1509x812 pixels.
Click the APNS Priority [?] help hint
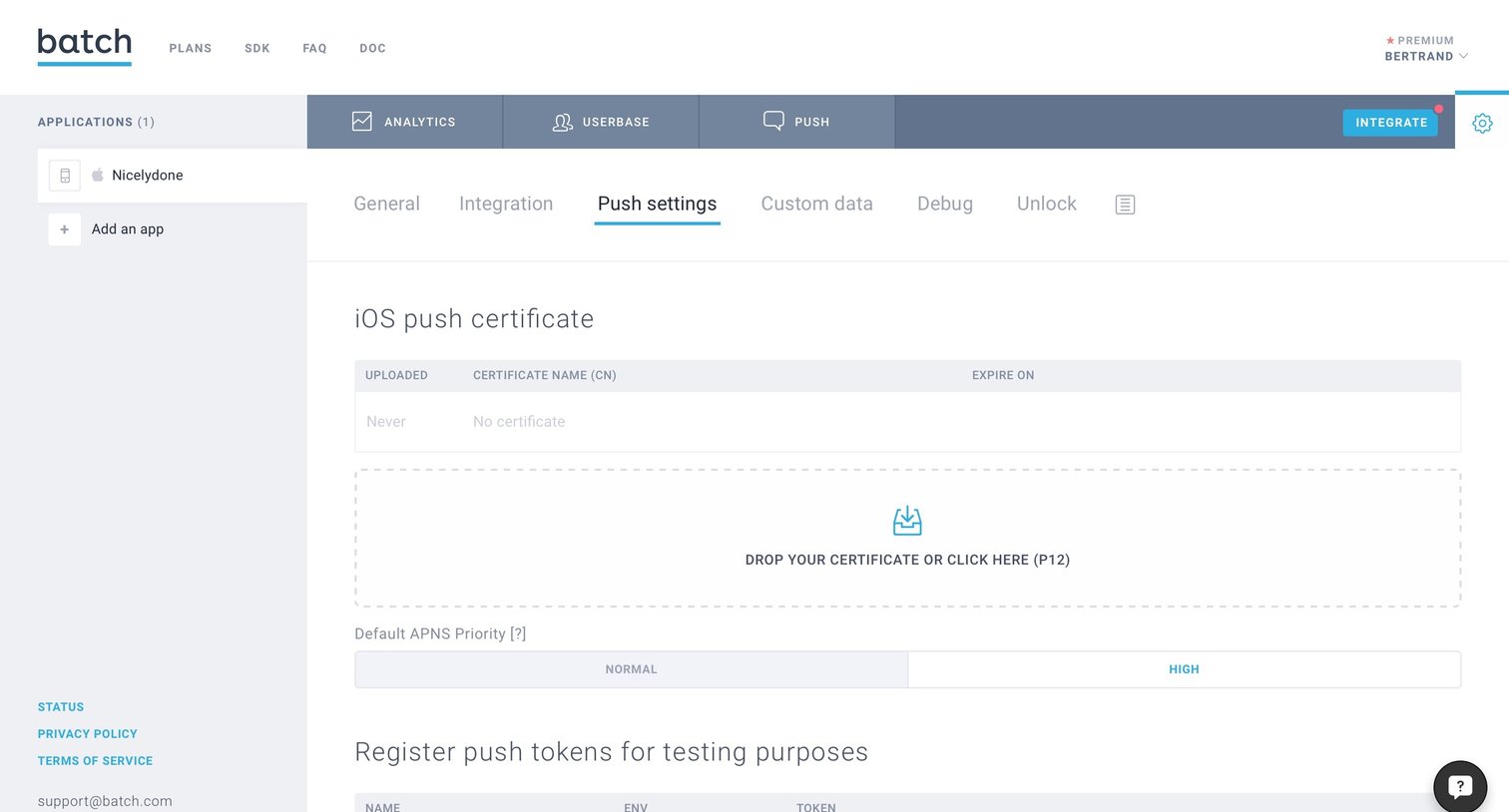point(518,633)
